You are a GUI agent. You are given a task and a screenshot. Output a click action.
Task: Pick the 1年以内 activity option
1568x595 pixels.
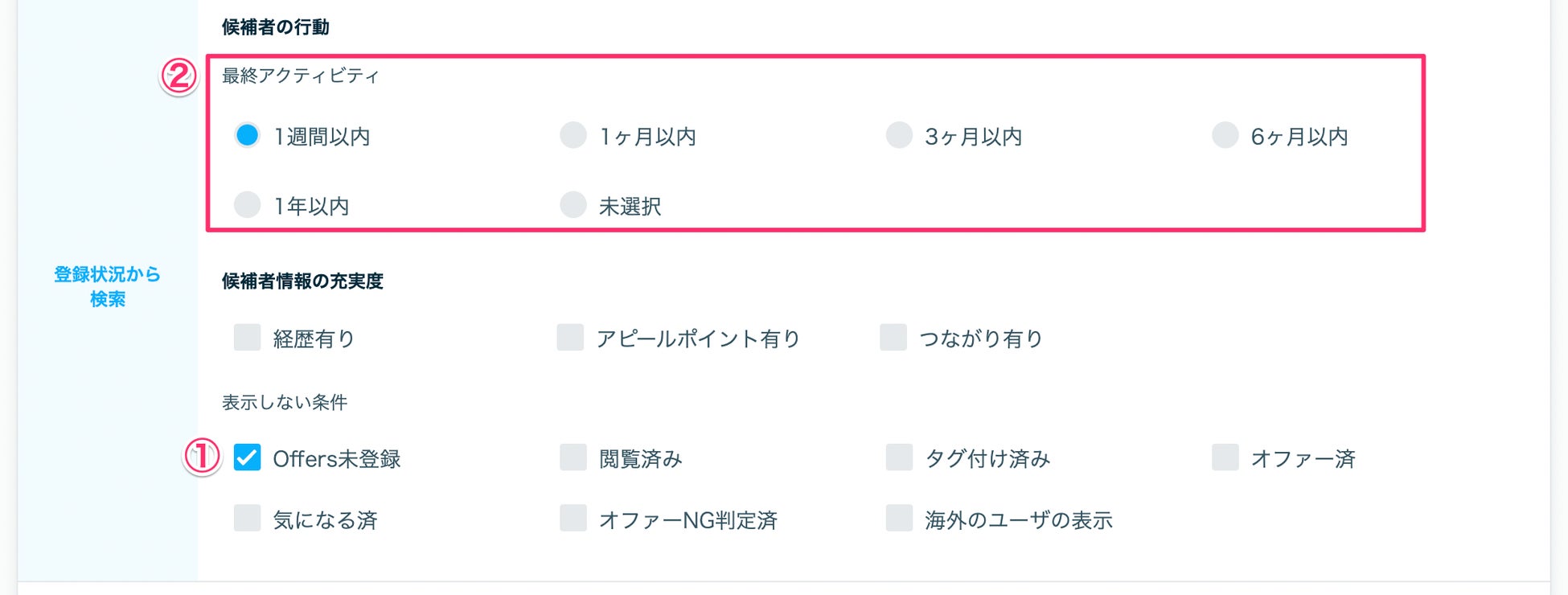(247, 205)
